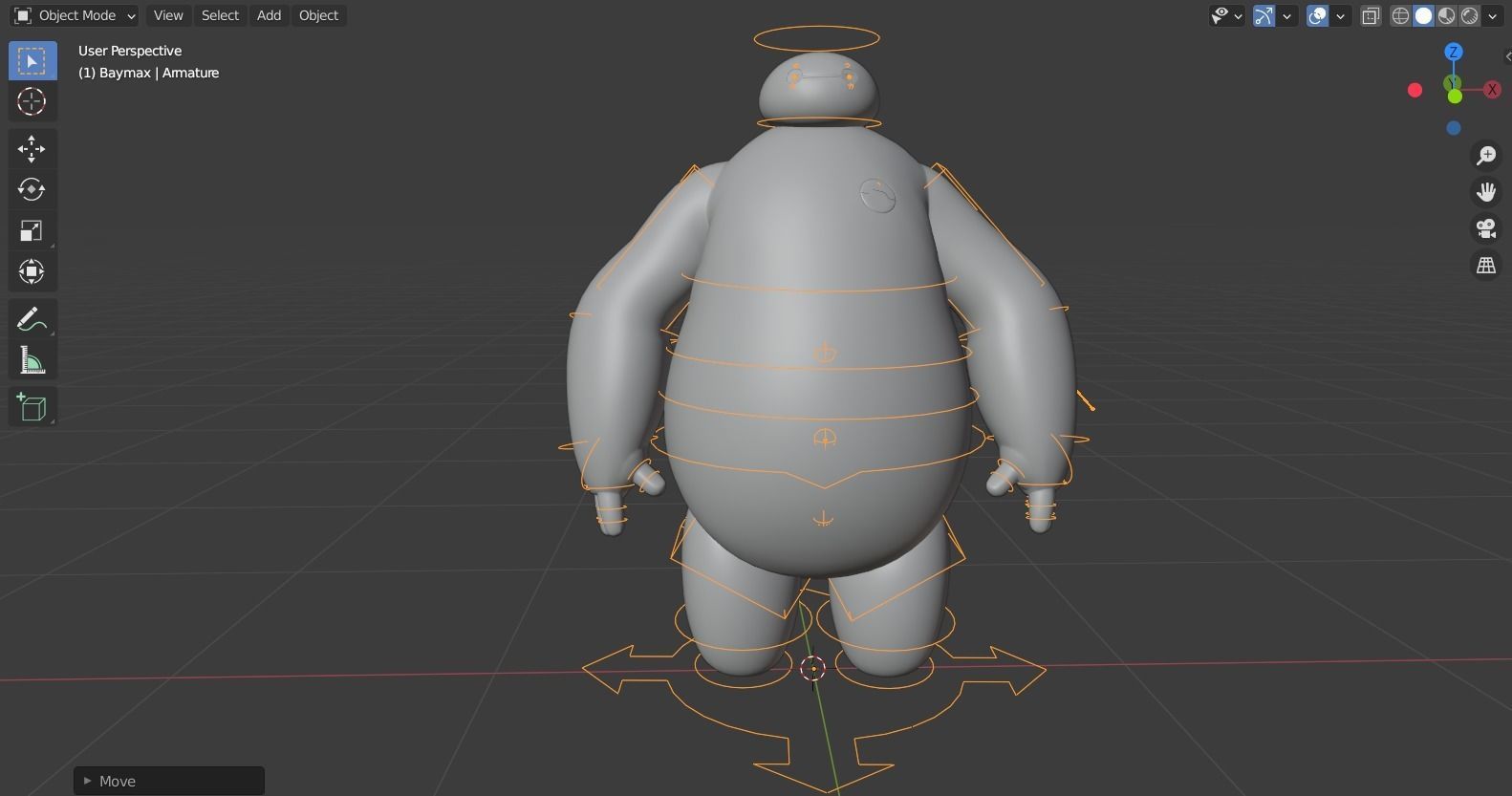The width and height of the screenshot is (1512, 796).
Task: Open the Add menu
Action: point(269,15)
